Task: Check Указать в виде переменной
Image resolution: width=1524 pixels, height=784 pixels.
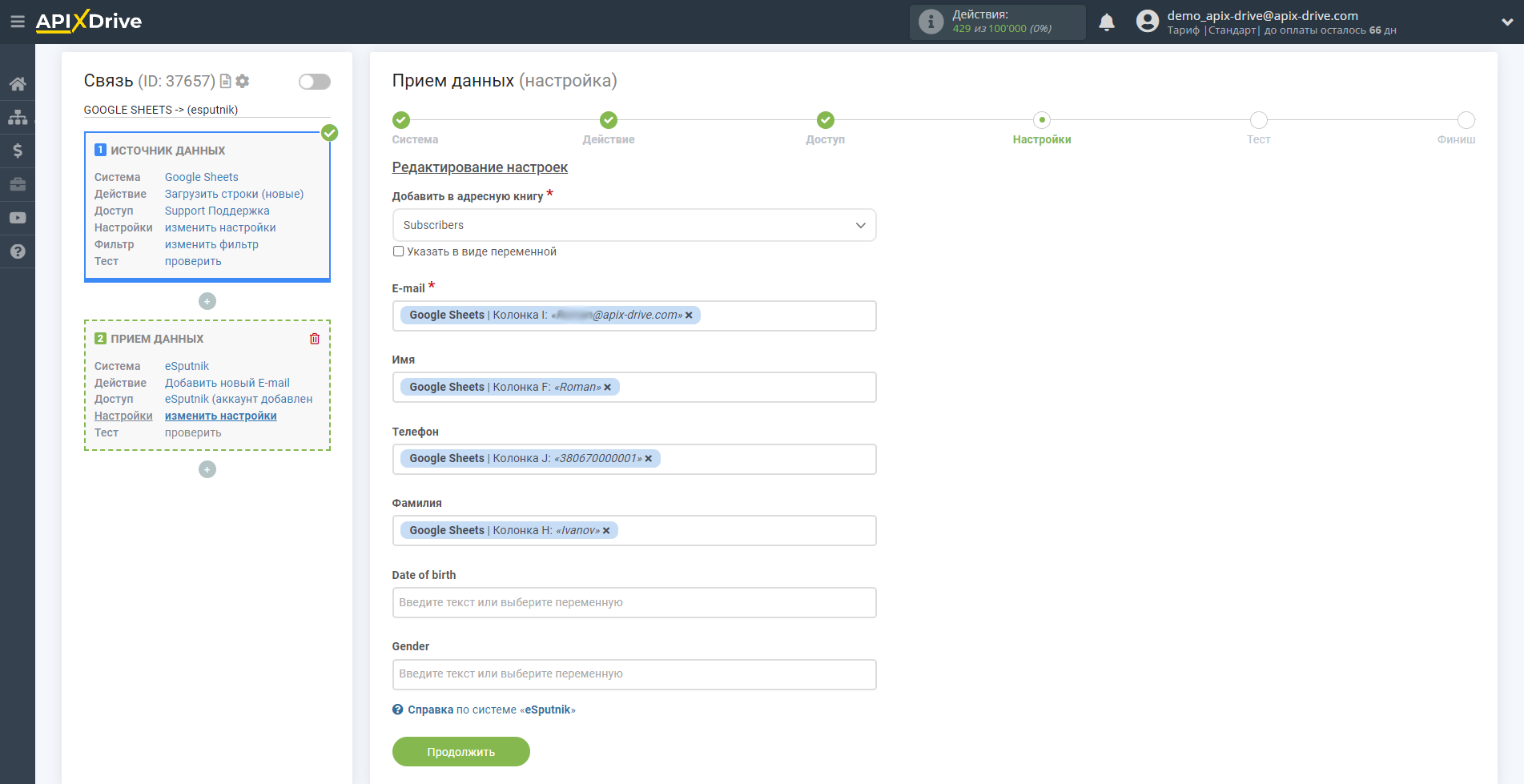Action: tap(398, 251)
